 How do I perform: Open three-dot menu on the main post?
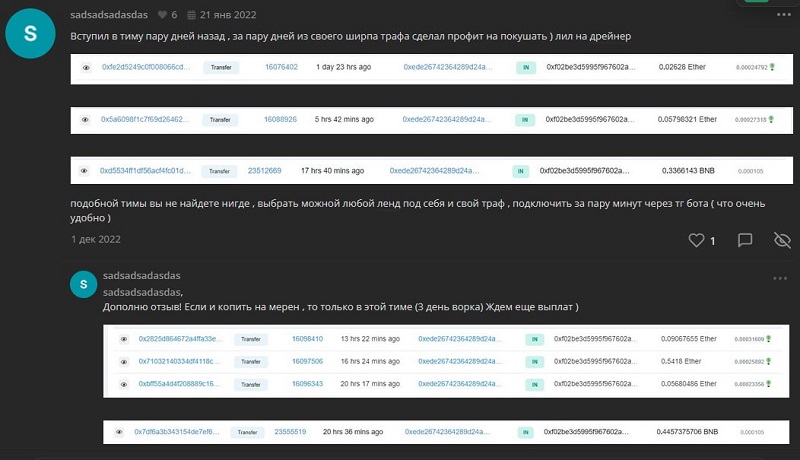[x=780, y=16]
